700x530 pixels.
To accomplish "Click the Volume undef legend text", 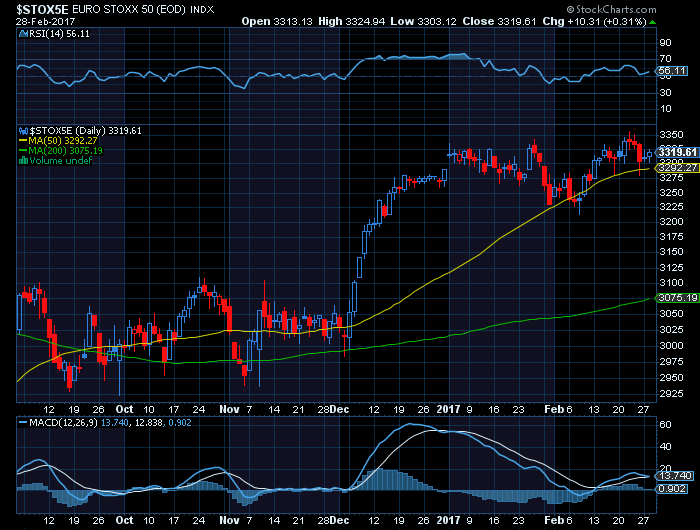I will pos(61,161).
